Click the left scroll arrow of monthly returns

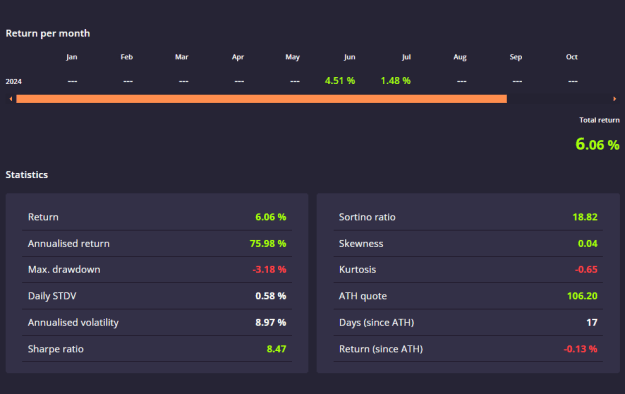point(11,98)
